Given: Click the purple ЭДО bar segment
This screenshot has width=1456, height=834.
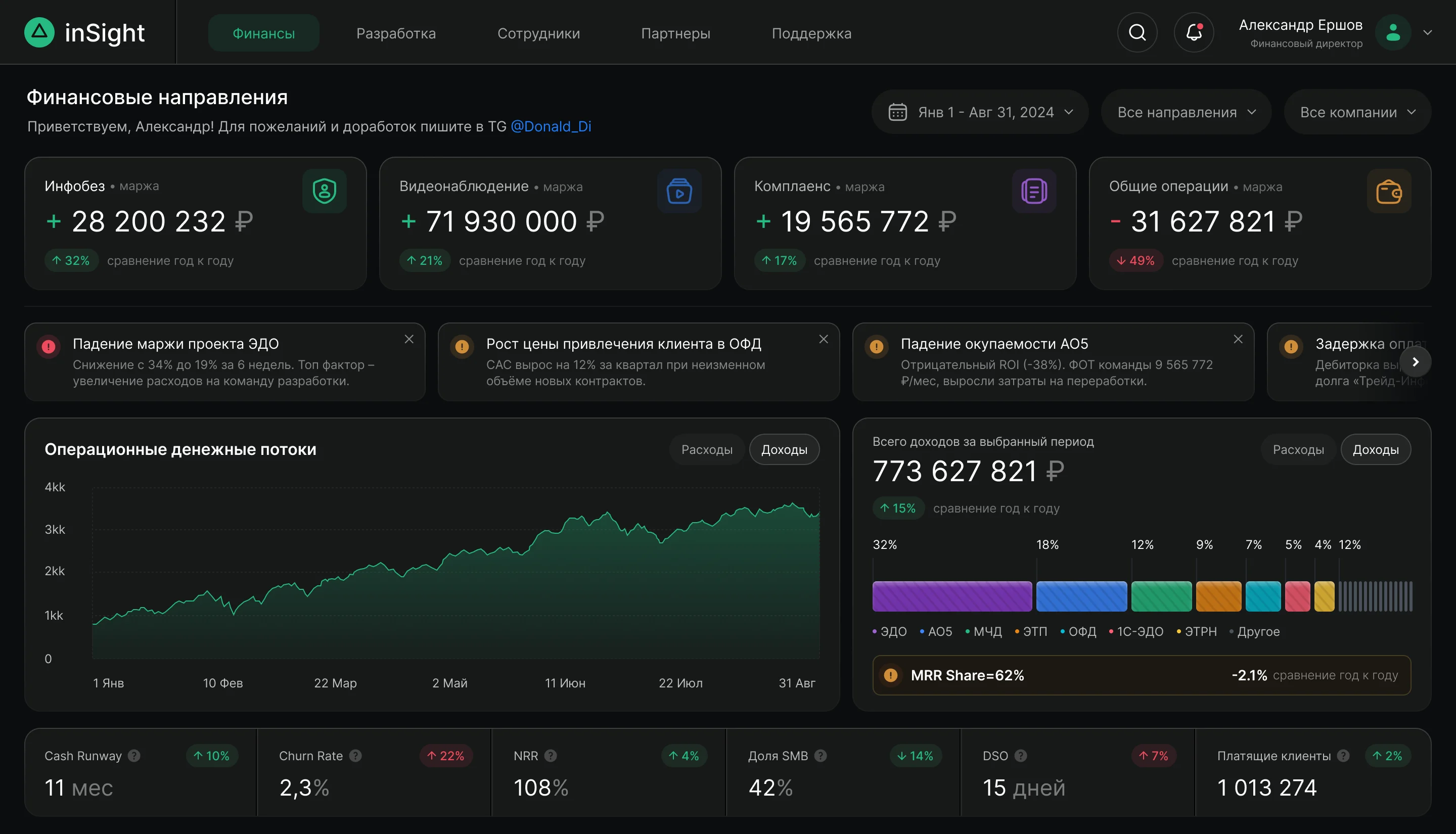Looking at the screenshot, I should (952, 596).
